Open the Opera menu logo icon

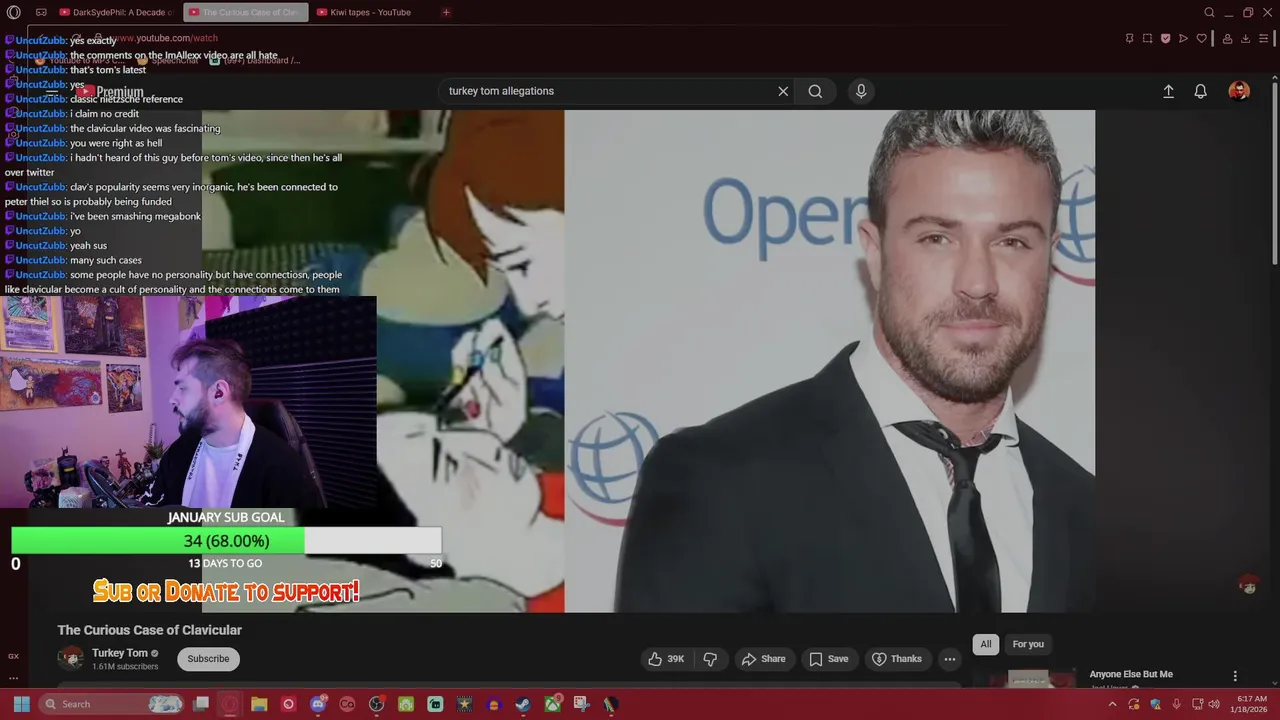click(13, 12)
